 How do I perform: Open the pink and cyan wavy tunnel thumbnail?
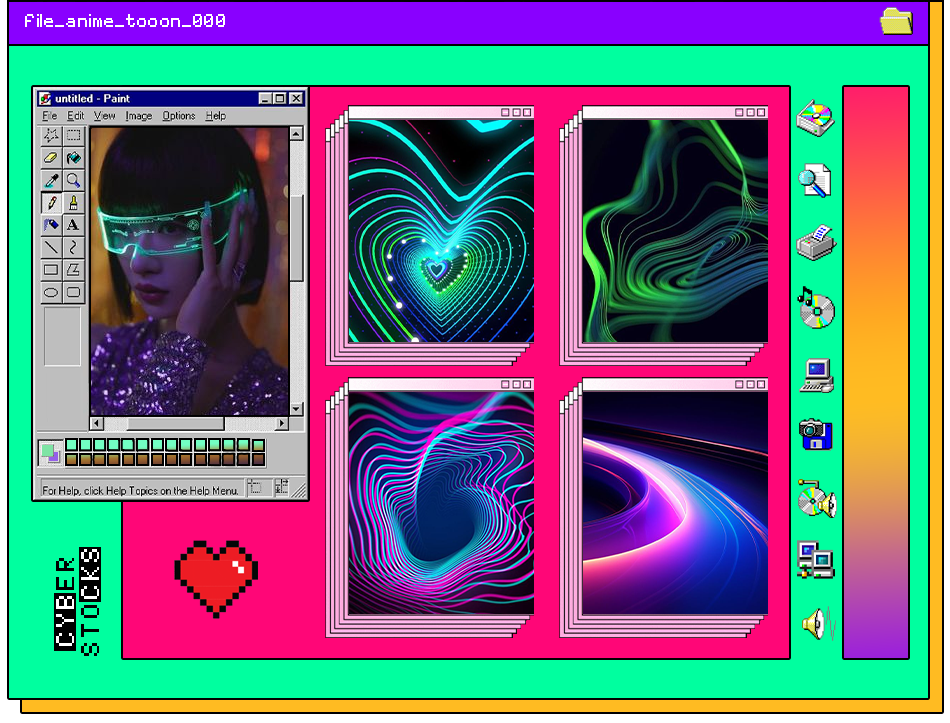pos(441,502)
